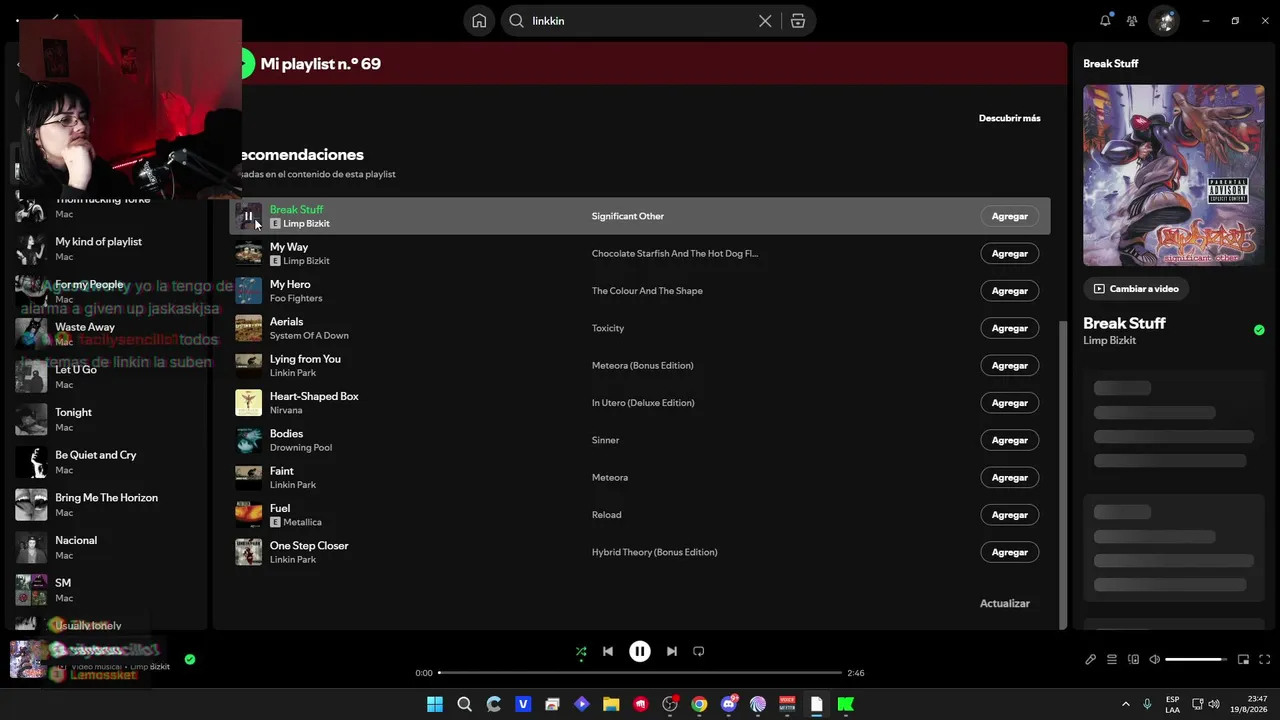Screen dimensions: 1280x720
Task: Add Lying from You with its Agregar button
Action: 1009,366
